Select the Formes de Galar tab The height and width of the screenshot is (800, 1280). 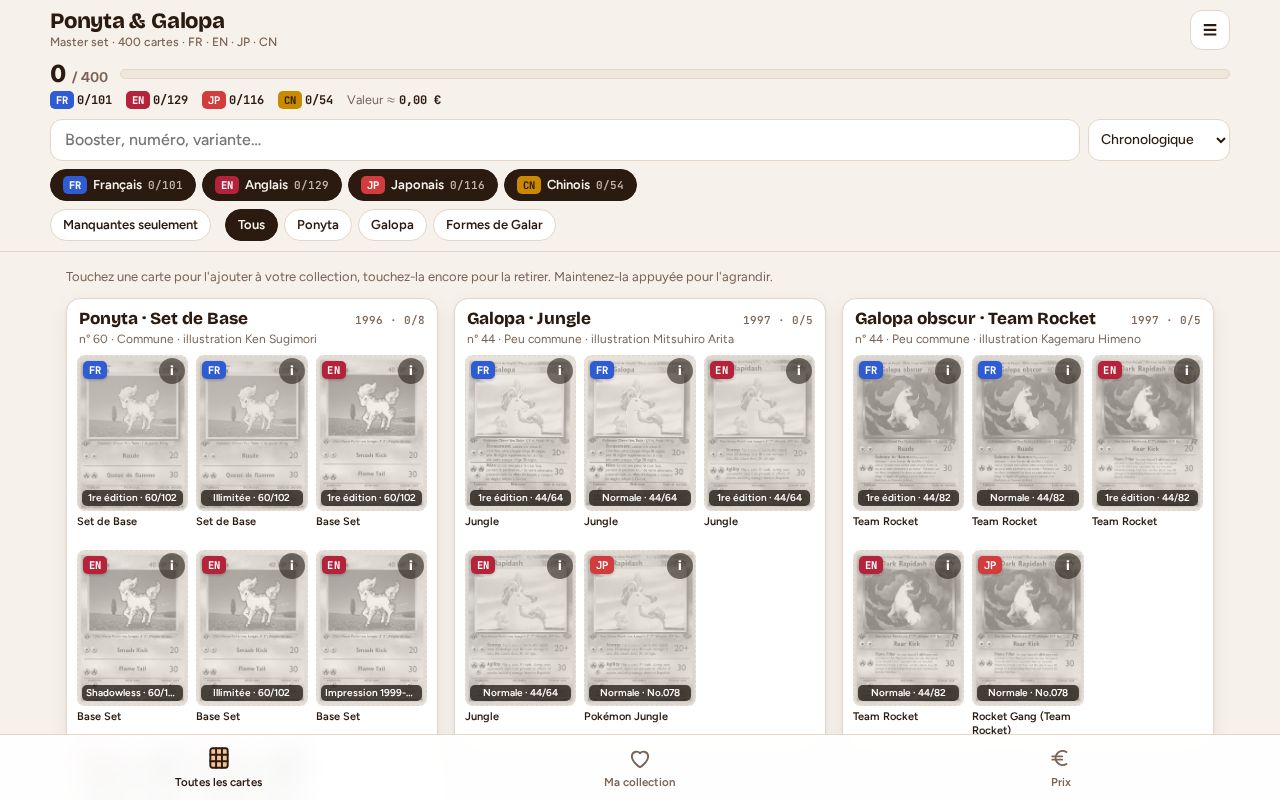494,225
